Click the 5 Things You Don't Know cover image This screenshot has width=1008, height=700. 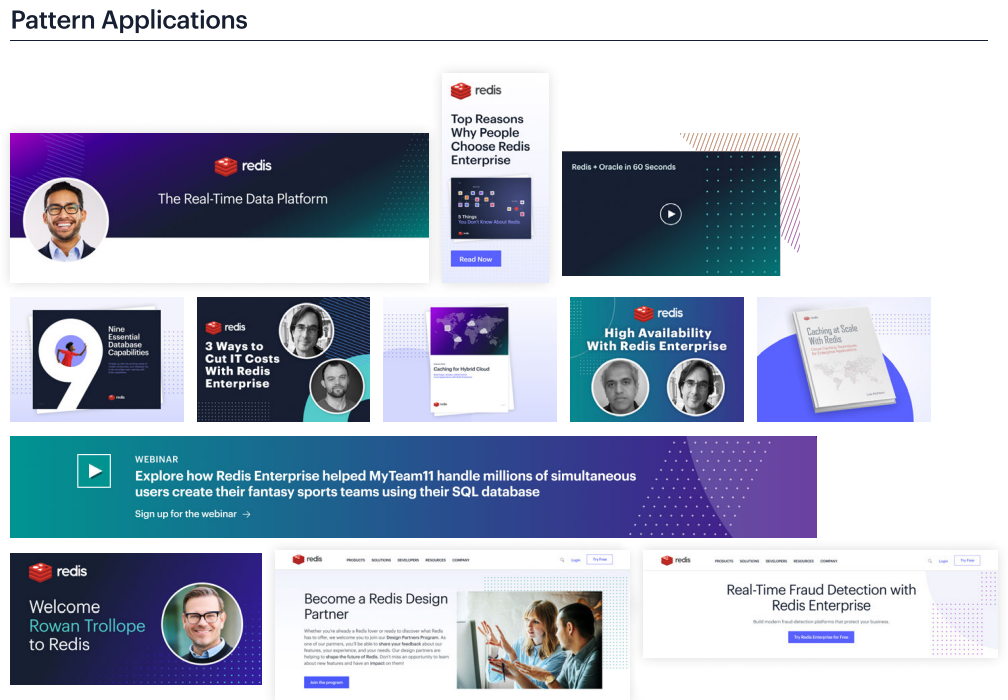491,208
